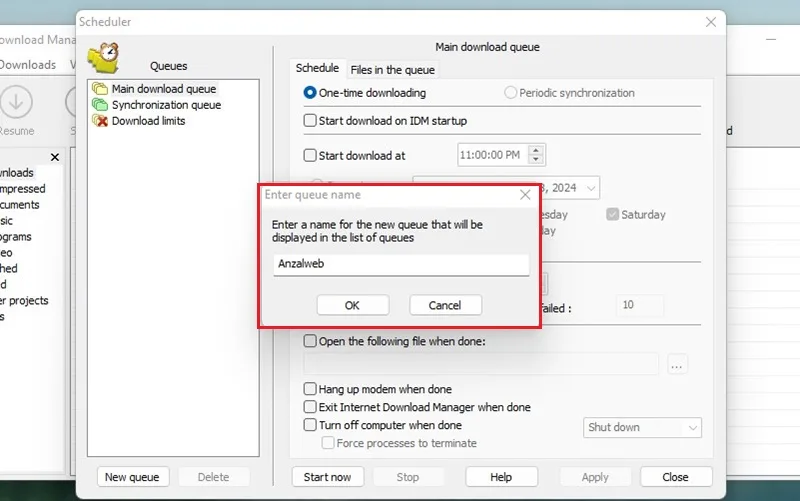This screenshot has width=800, height=501.
Task: Select the One-time downloading radio button
Action: tap(310, 93)
